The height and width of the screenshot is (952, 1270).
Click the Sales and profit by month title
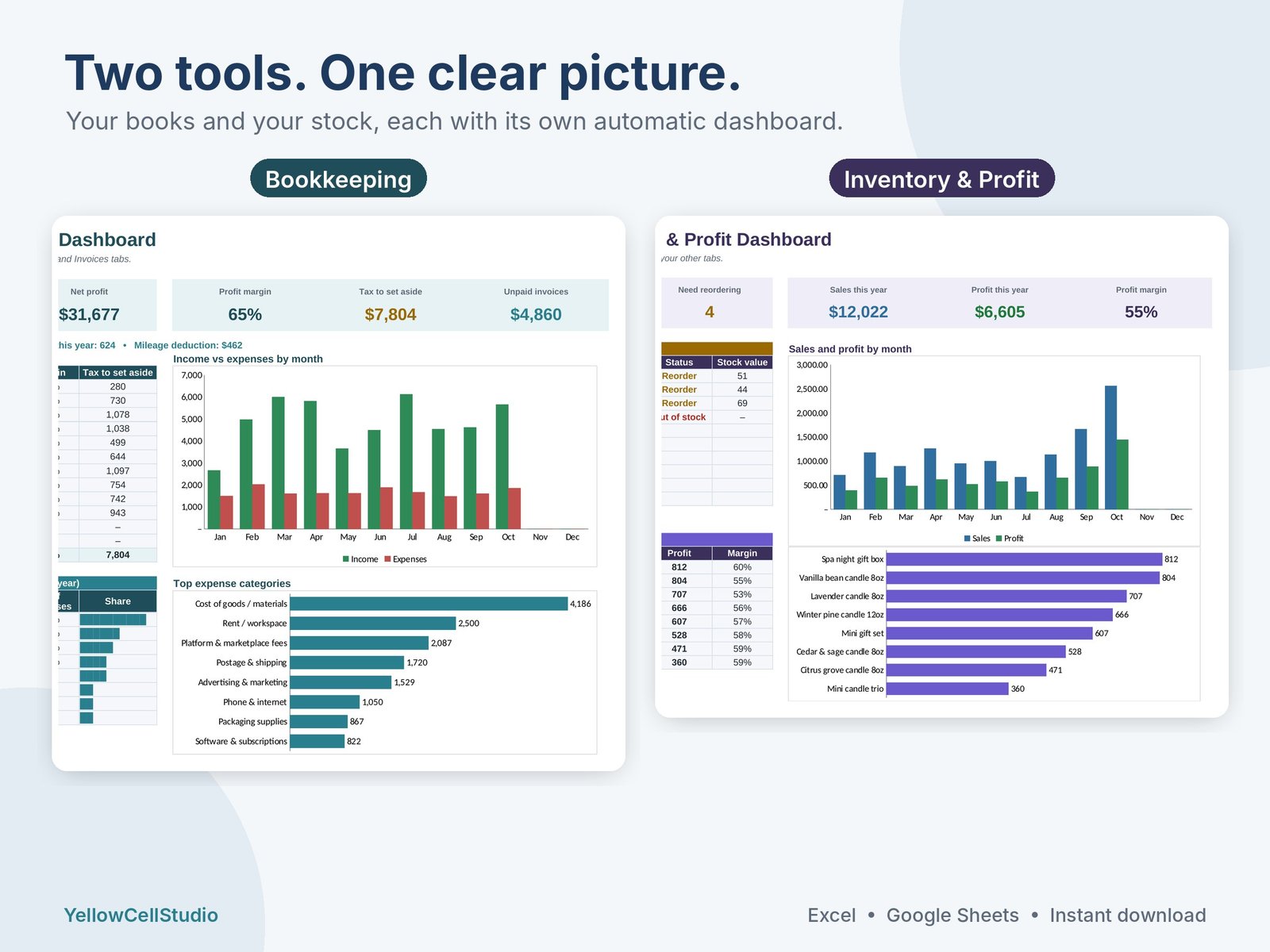[850, 349]
